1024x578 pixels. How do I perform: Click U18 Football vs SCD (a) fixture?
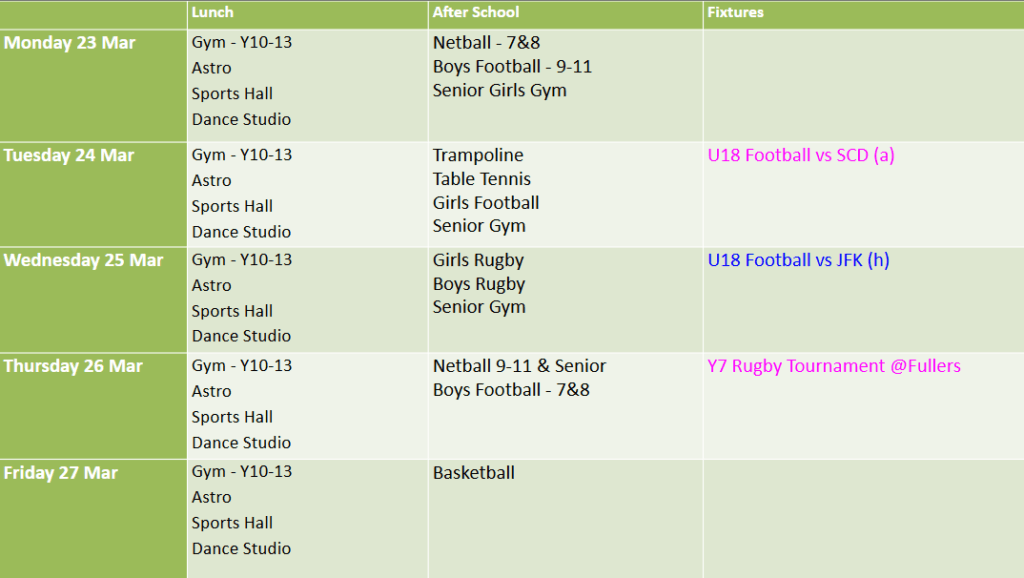coord(801,155)
